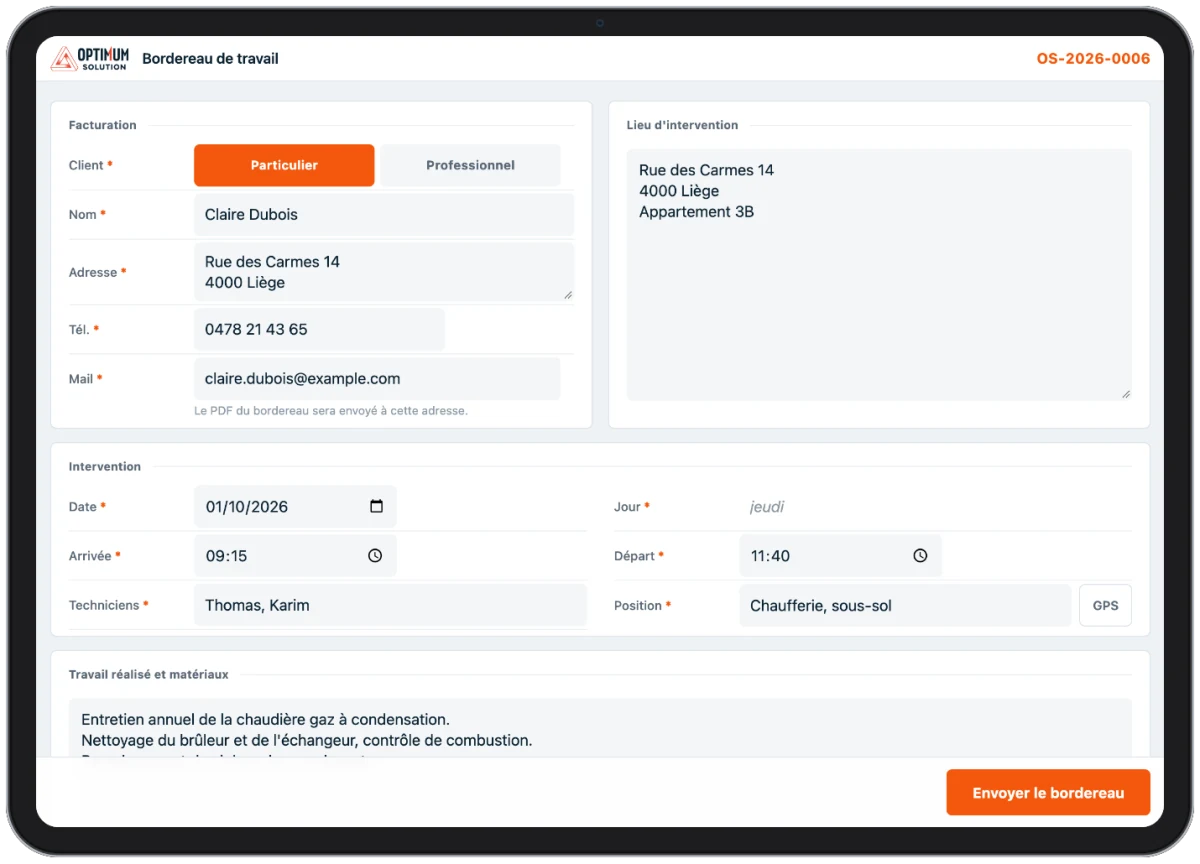This screenshot has height=864, width=1200.
Task: Edit the Arrivée time 09:15
Action: point(295,555)
